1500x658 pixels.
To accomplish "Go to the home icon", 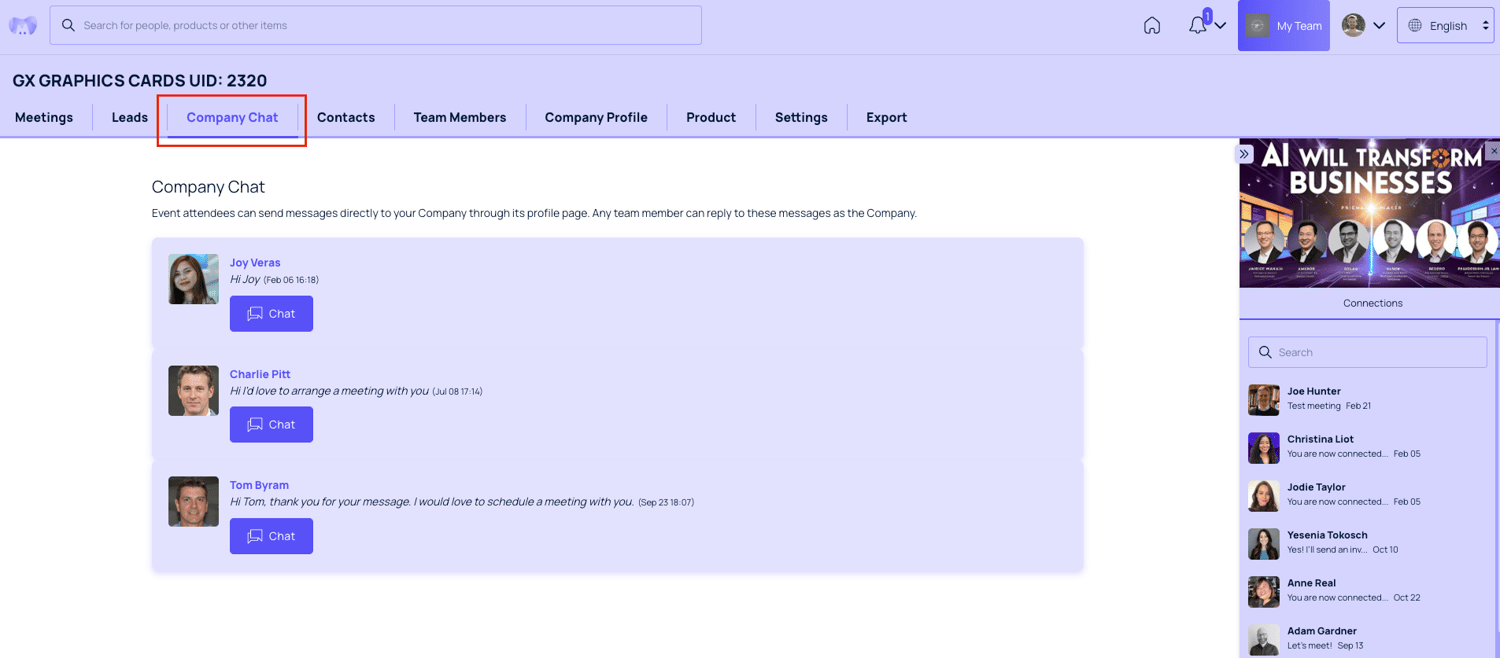I will point(1152,26).
